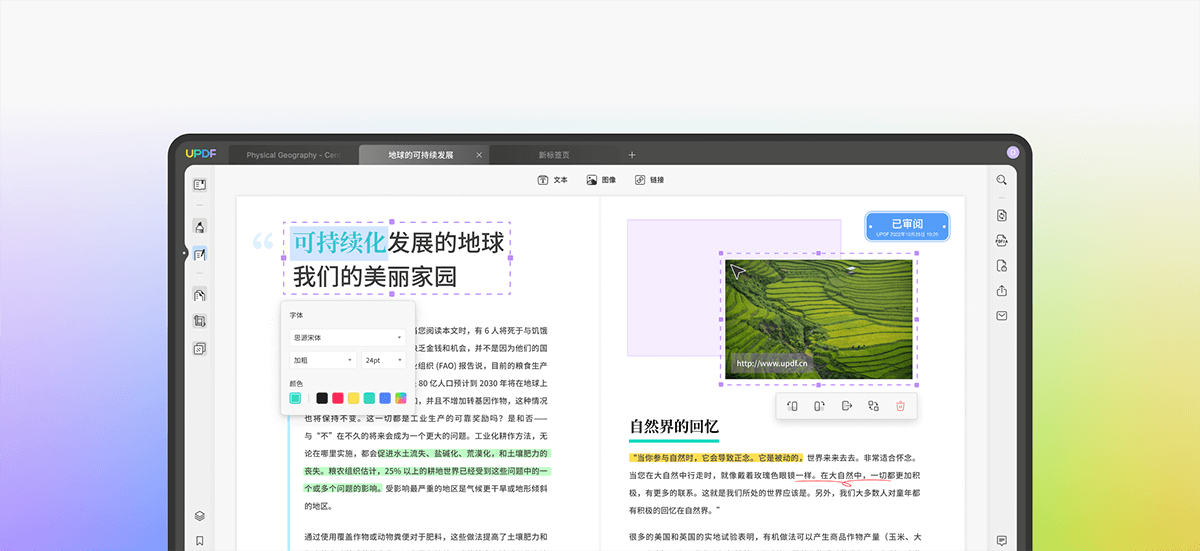This screenshot has height=551, width=1200.
Task: Click the Search magnifier icon
Action: [1001, 180]
